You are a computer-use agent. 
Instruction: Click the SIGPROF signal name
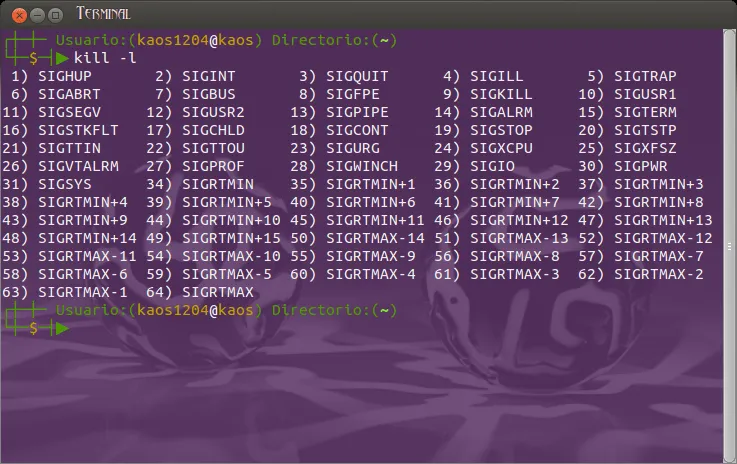pos(213,166)
